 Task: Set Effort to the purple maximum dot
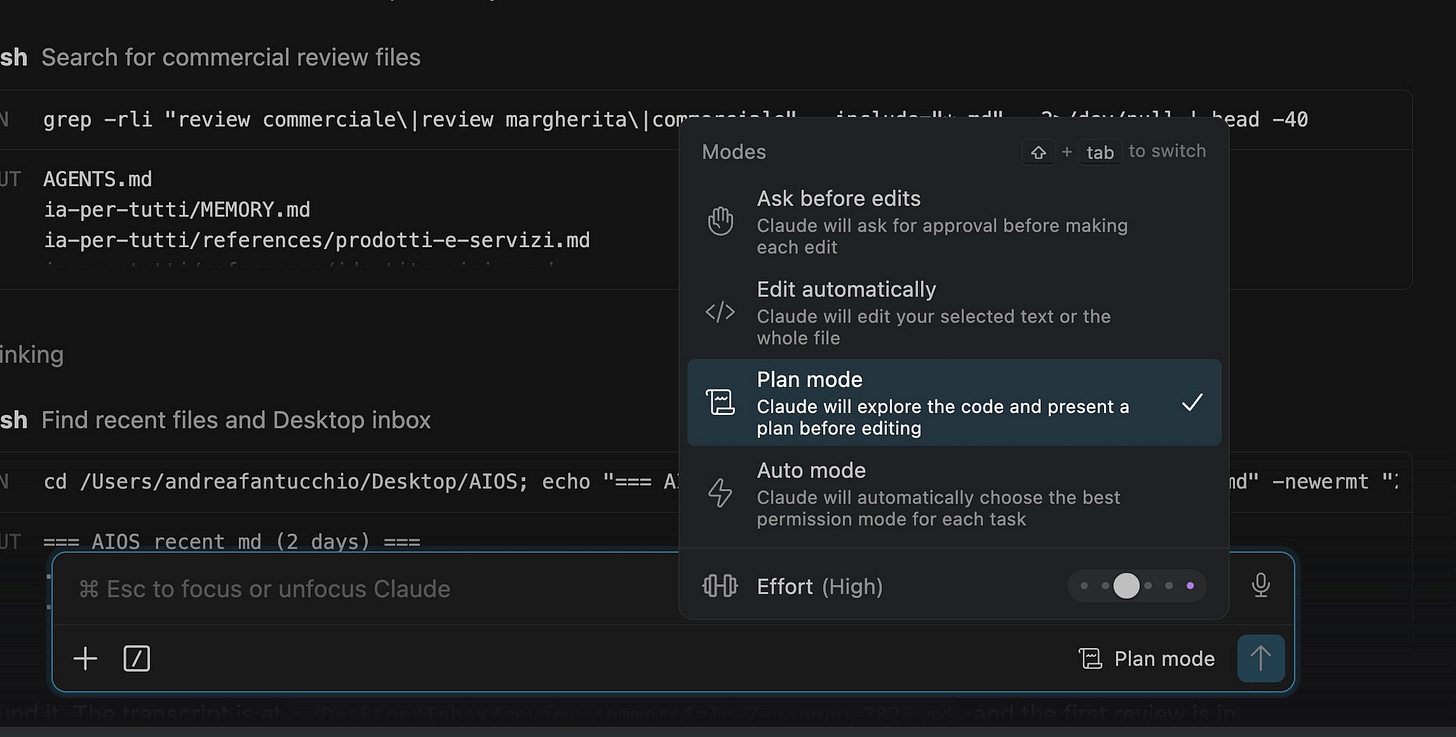click(x=1190, y=586)
